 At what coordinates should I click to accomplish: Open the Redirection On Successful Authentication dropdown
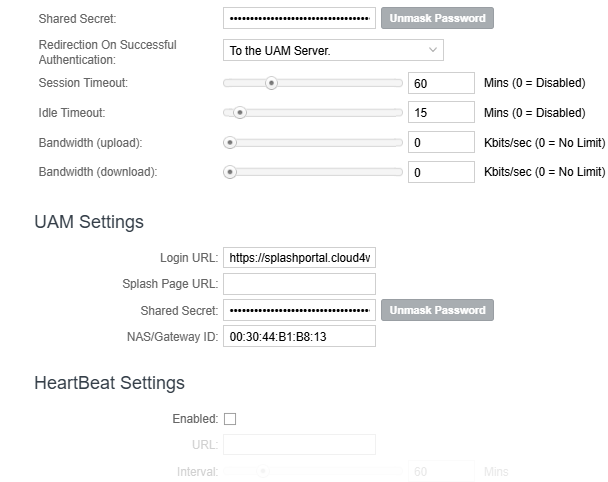pos(333,50)
